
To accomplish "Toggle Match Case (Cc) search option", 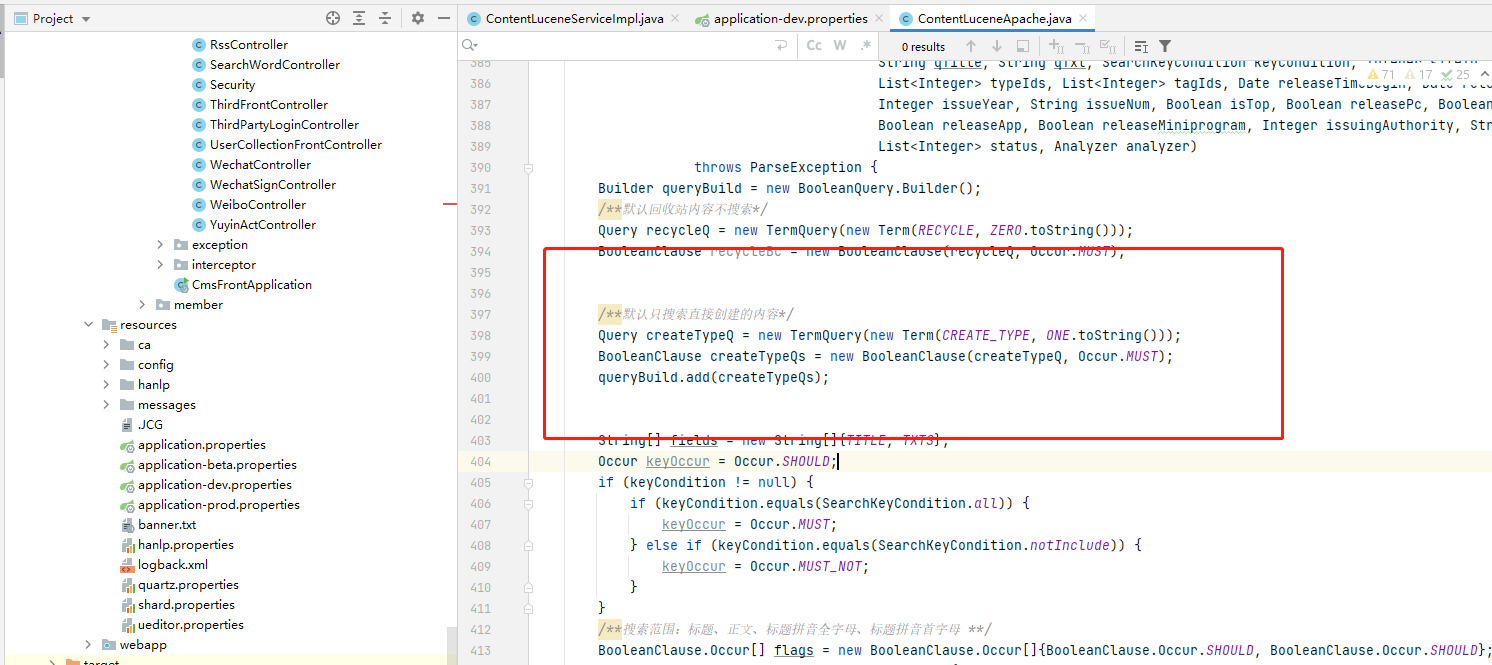I will point(814,46).
